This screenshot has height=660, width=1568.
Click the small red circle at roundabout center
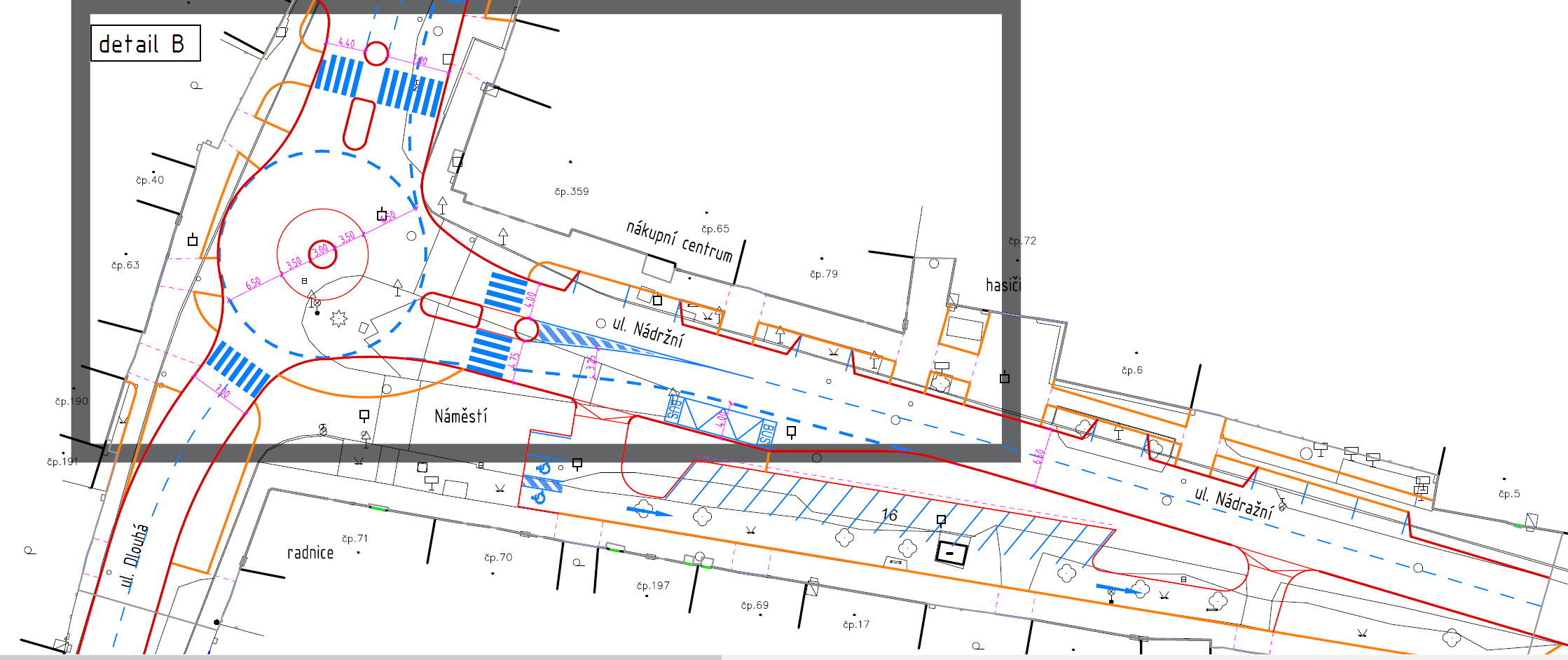(x=323, y=254)
